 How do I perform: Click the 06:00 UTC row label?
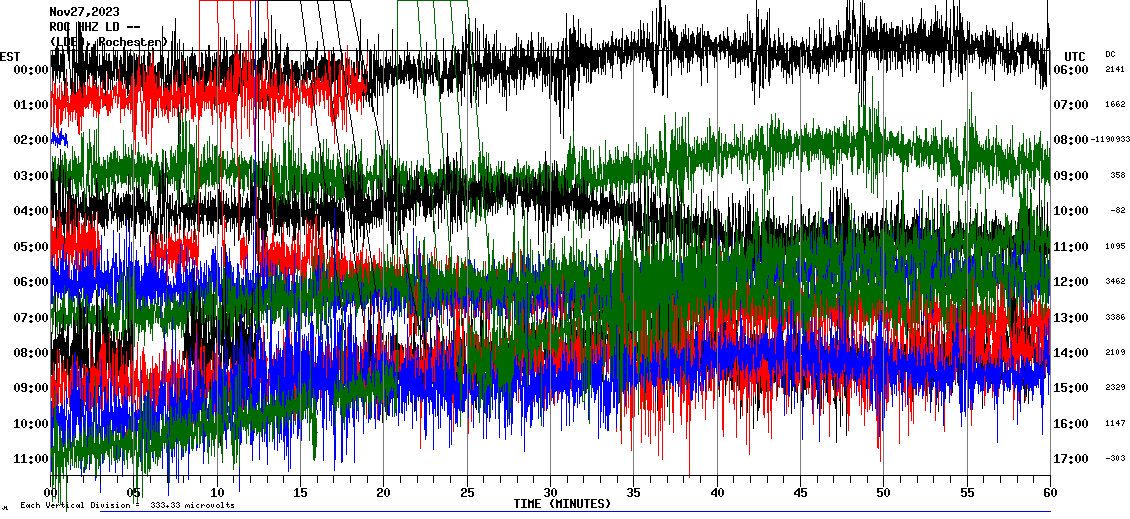pyautogui.click(x=1073, y=70)
